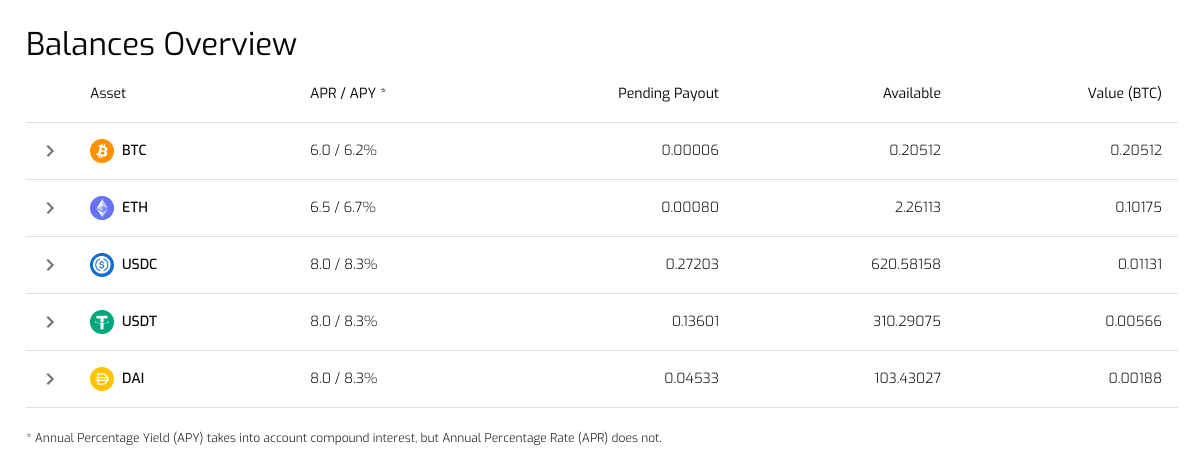Open the USDC row expander arrow

coord(50,265)
